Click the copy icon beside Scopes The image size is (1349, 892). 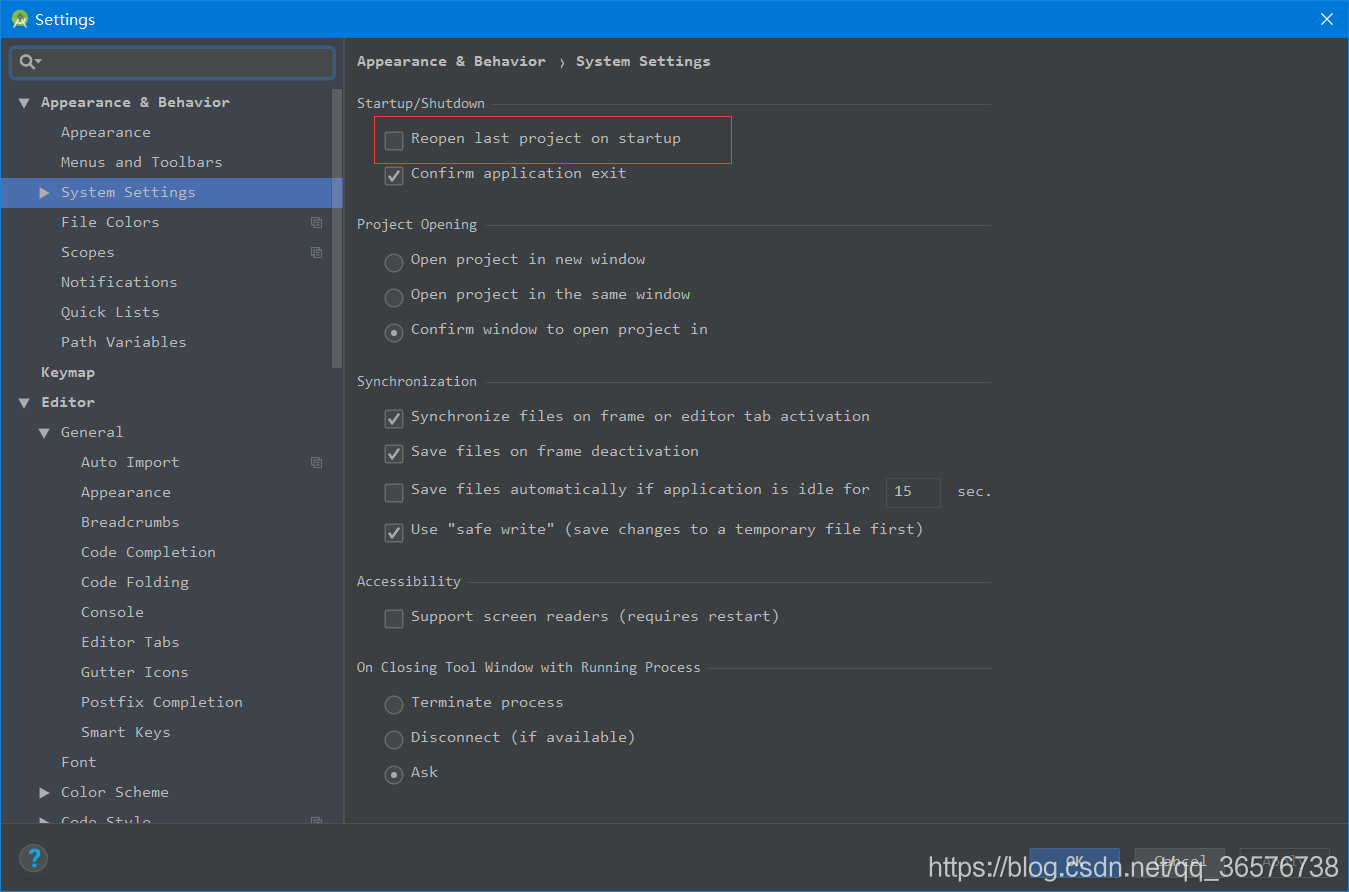pos(316,252)
